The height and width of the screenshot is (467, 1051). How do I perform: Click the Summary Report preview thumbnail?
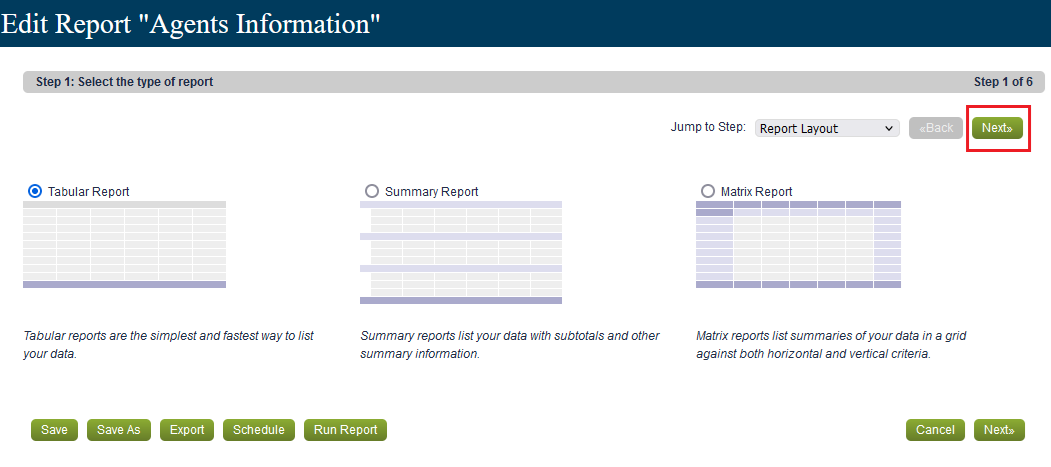(461, 253)
